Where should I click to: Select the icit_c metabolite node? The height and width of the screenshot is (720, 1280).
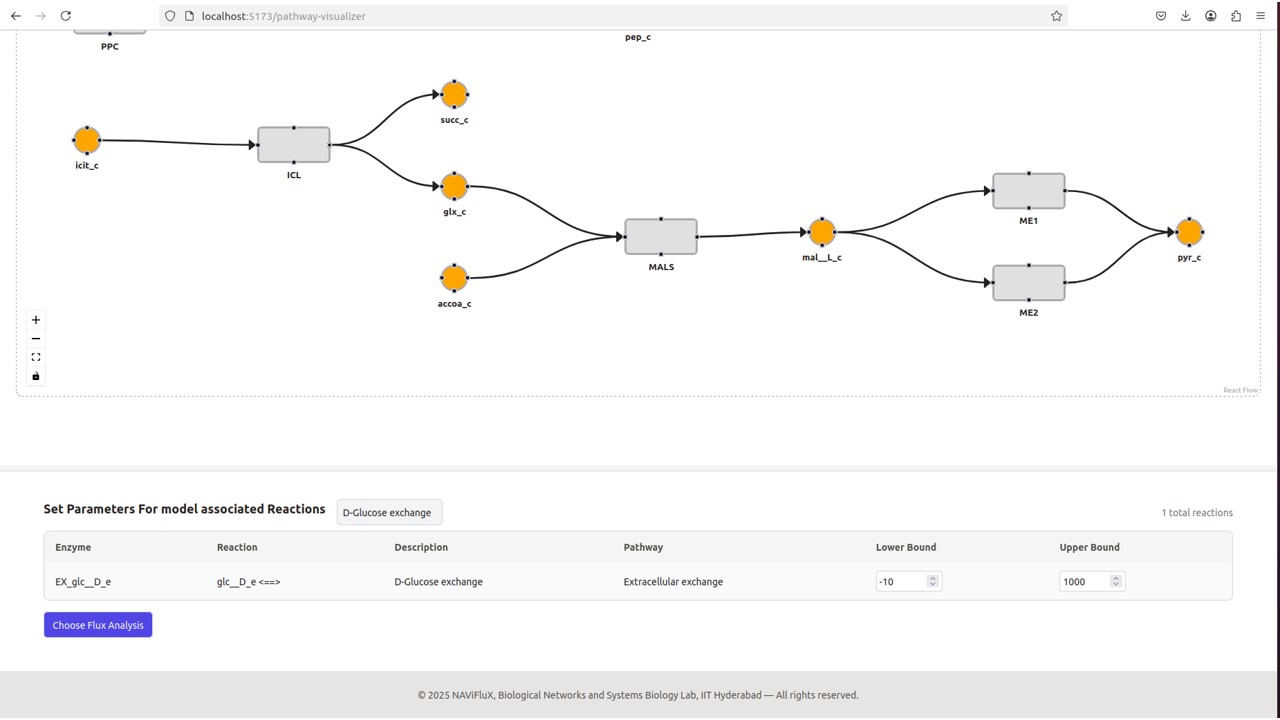pos(87,141)
